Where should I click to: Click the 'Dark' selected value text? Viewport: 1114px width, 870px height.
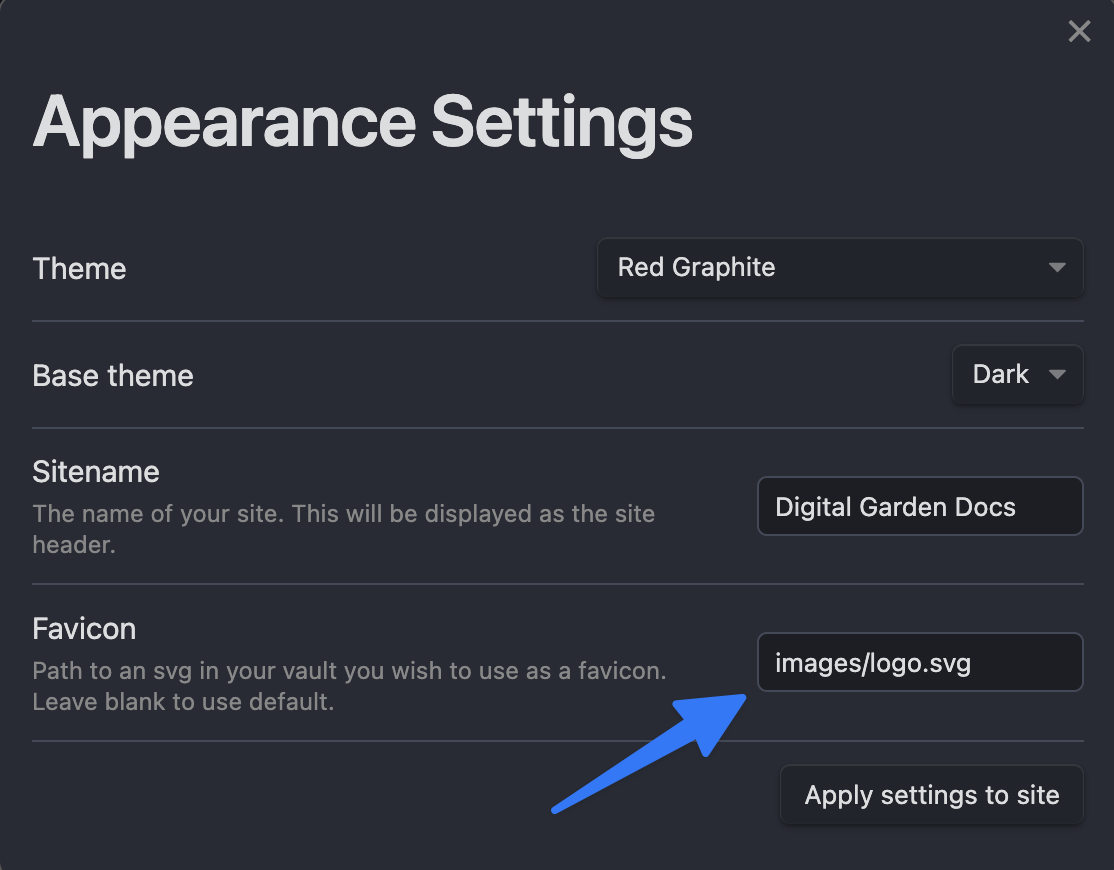1000,375
